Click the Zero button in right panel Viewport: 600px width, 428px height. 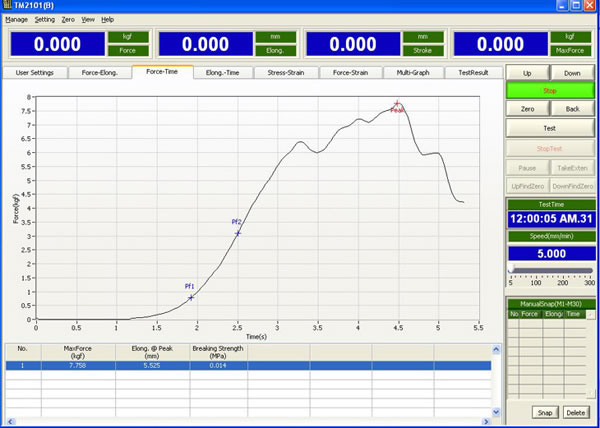[x=528, y=109]
